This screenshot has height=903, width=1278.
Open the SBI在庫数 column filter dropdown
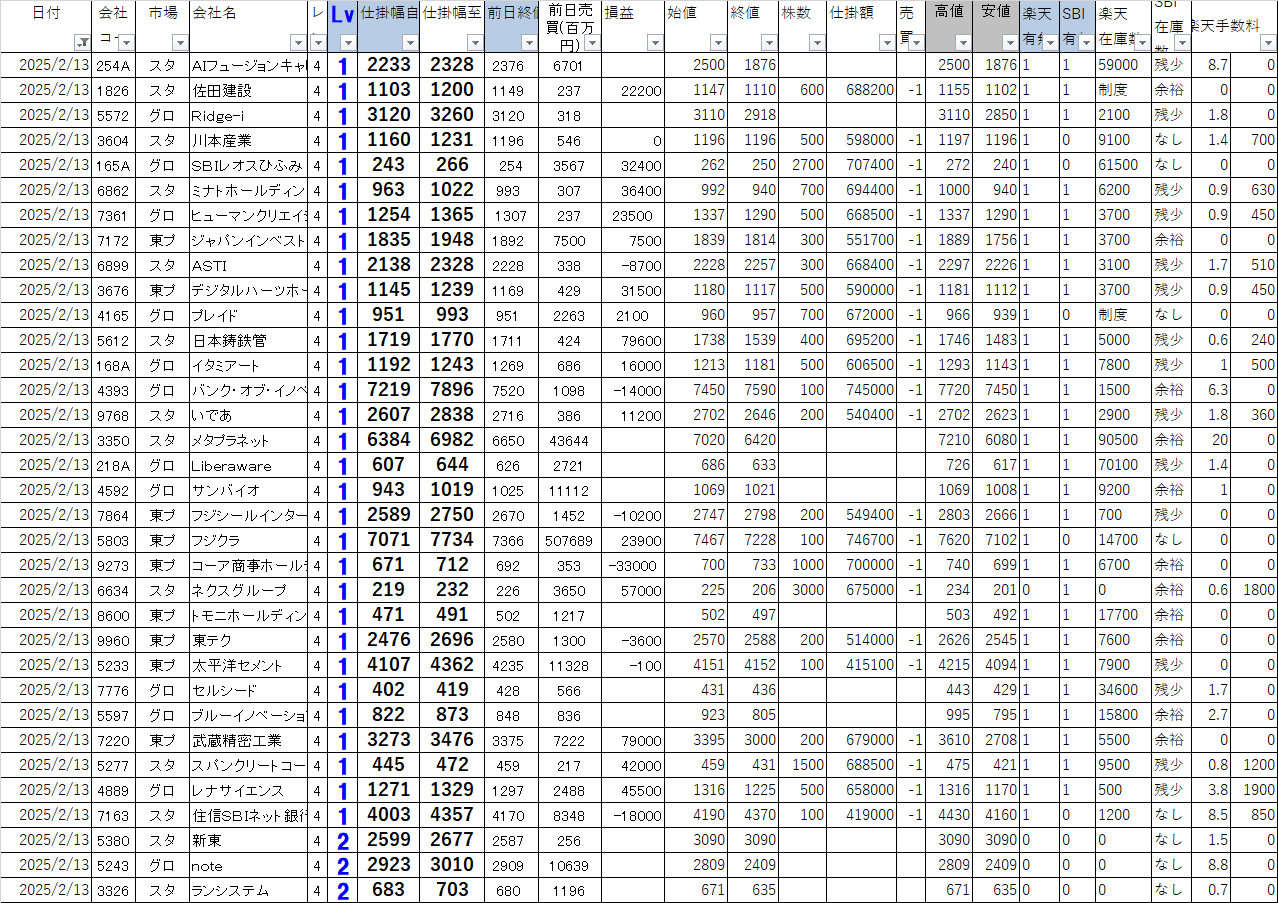1181,43
